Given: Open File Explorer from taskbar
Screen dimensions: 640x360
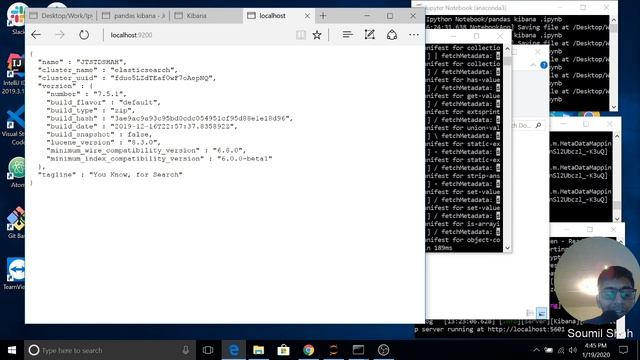Looking at the screenshot, I should pyautogui.click(x=258, y=350).
